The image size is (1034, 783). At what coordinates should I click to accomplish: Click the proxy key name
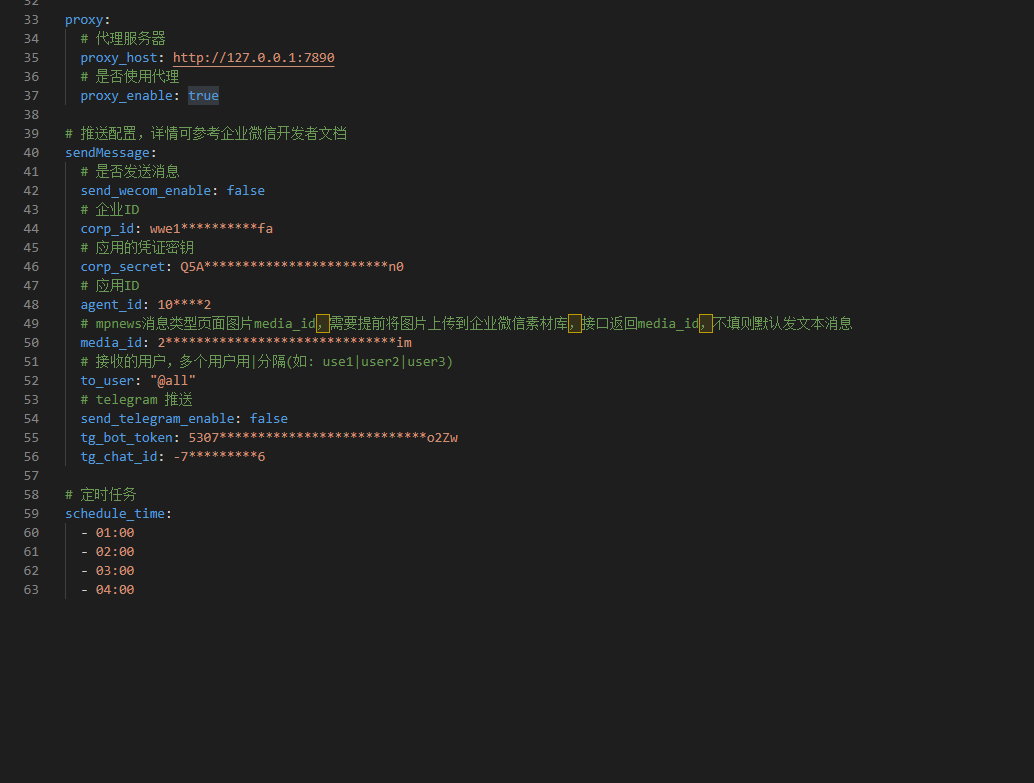pos(79,19)
